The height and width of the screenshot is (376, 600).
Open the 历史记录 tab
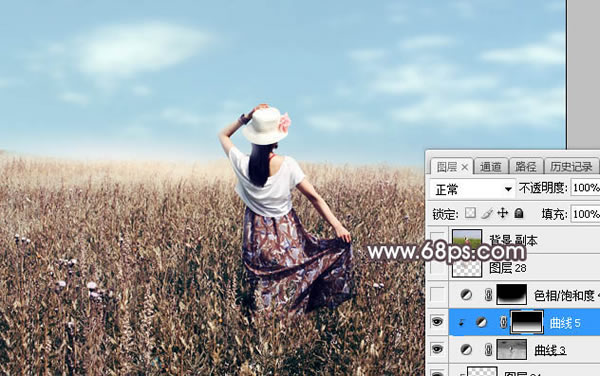point(571,167)
